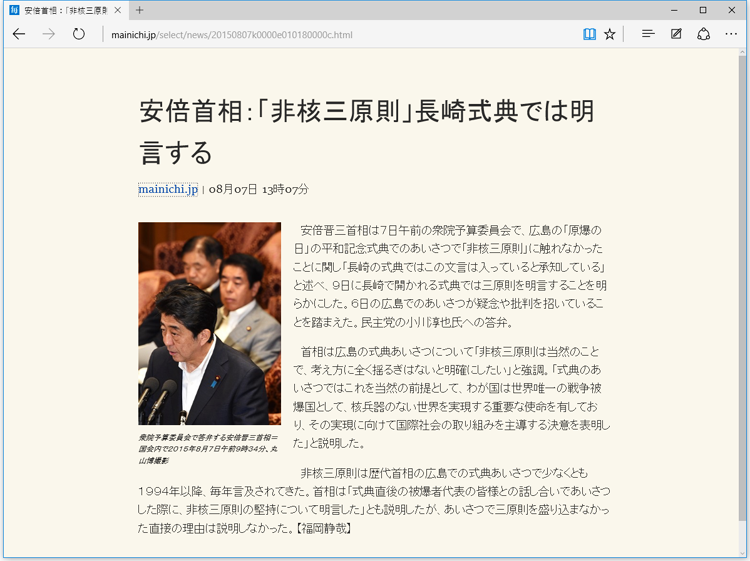750x561 pixels.
Task: Toggle the Reading view book icon
Action: pyautogui.click(x=589, y=34)
